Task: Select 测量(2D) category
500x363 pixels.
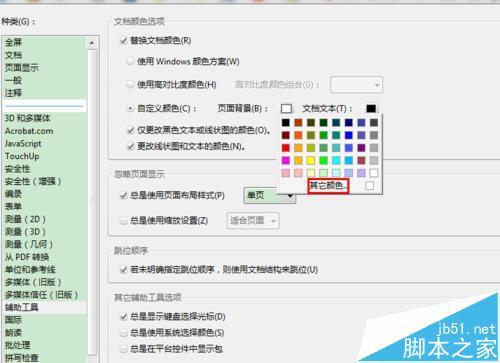Action: (44, 219)
